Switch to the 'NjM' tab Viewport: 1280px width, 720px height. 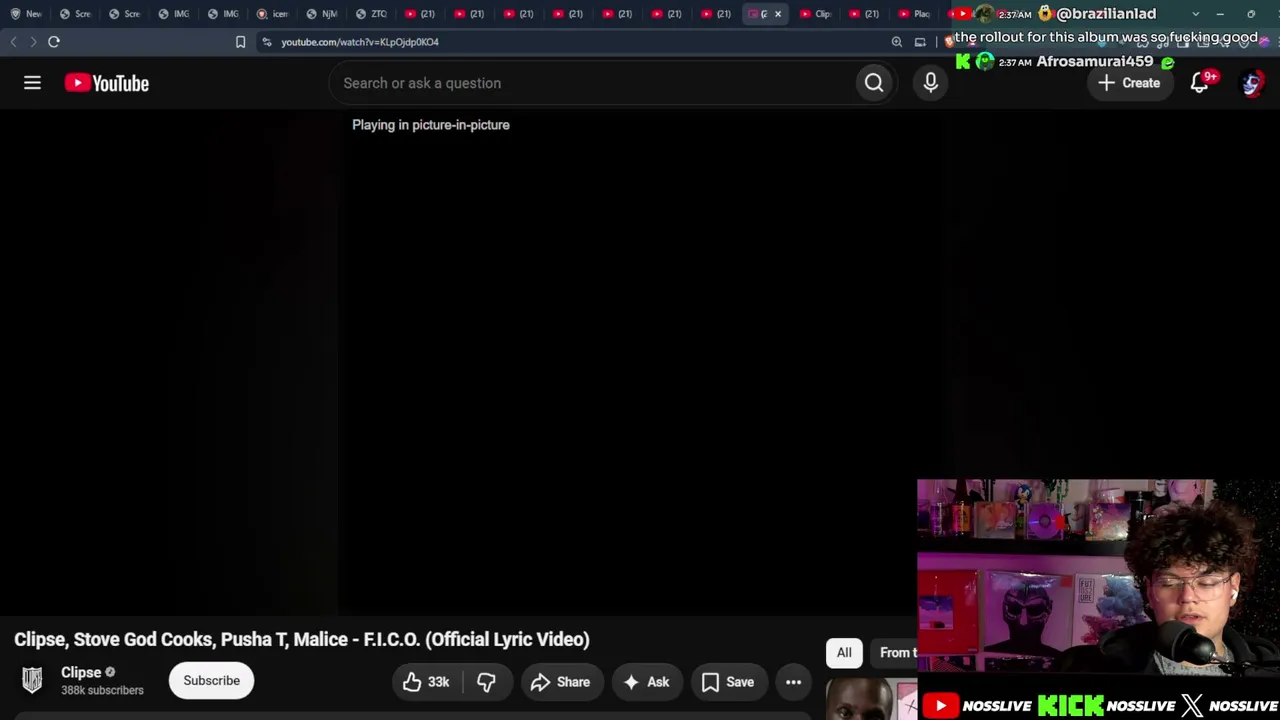(x=322, y=14)
